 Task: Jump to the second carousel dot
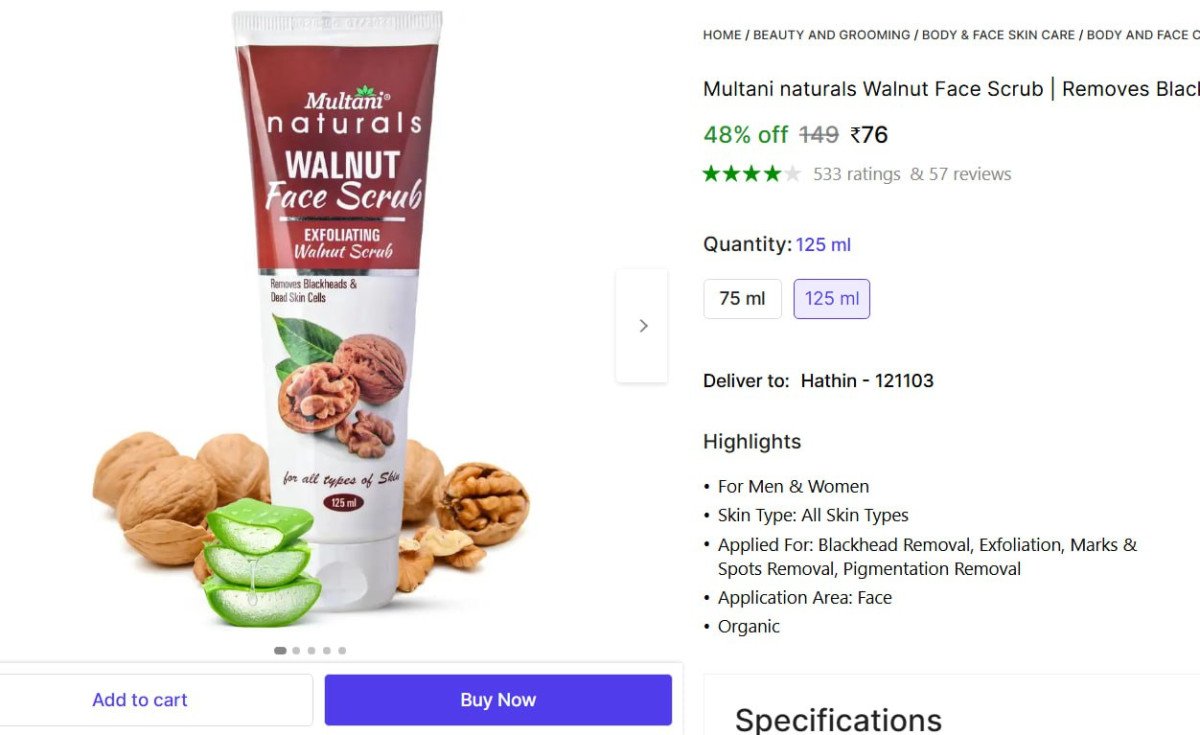pyautogui.click(x=296, y=650)
